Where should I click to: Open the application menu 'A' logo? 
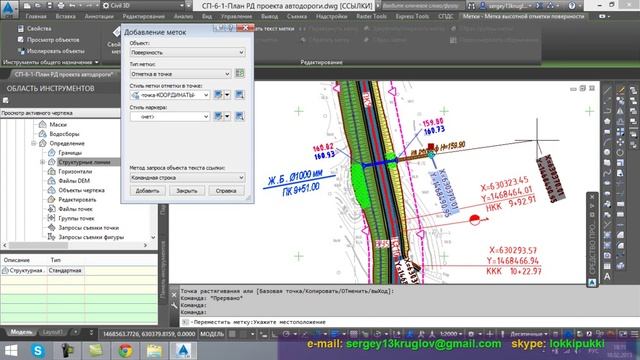click(9, 8)
